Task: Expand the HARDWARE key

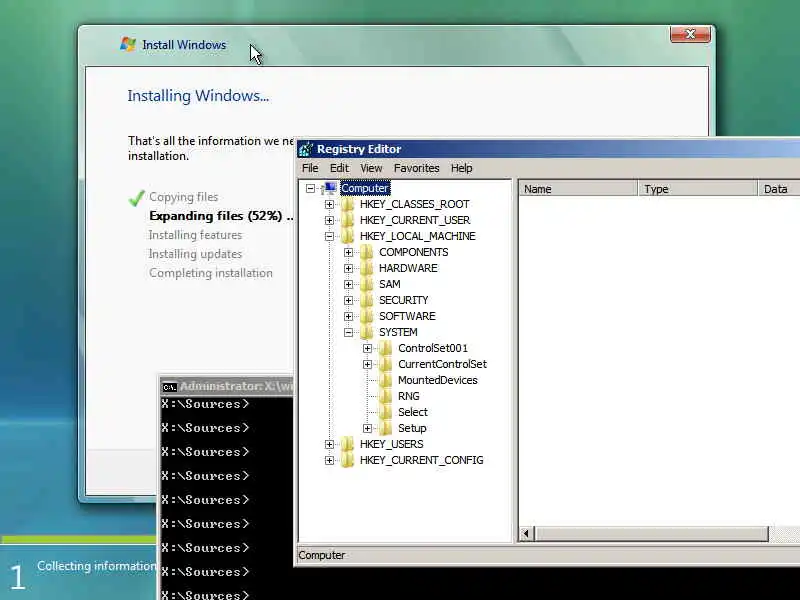Action: tap(348, 268)
